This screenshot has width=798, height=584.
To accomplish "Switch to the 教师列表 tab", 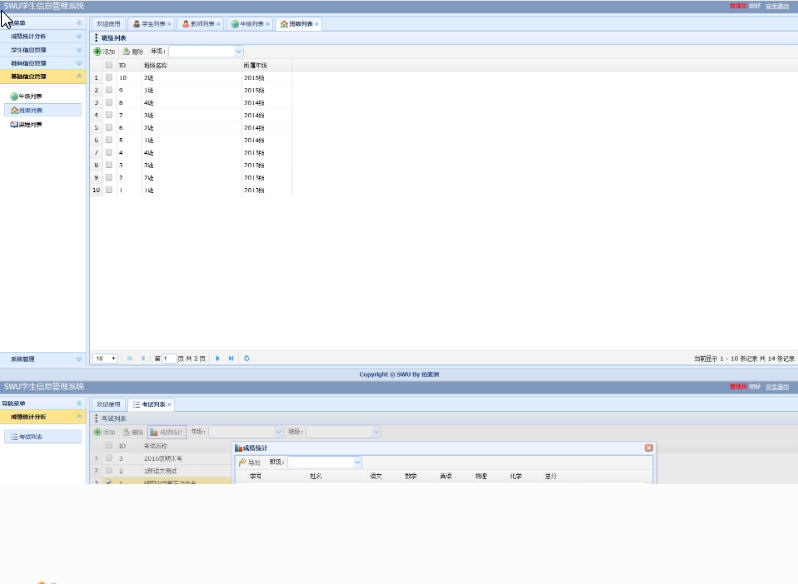I will pyautogui.click(x=200, y=24).
